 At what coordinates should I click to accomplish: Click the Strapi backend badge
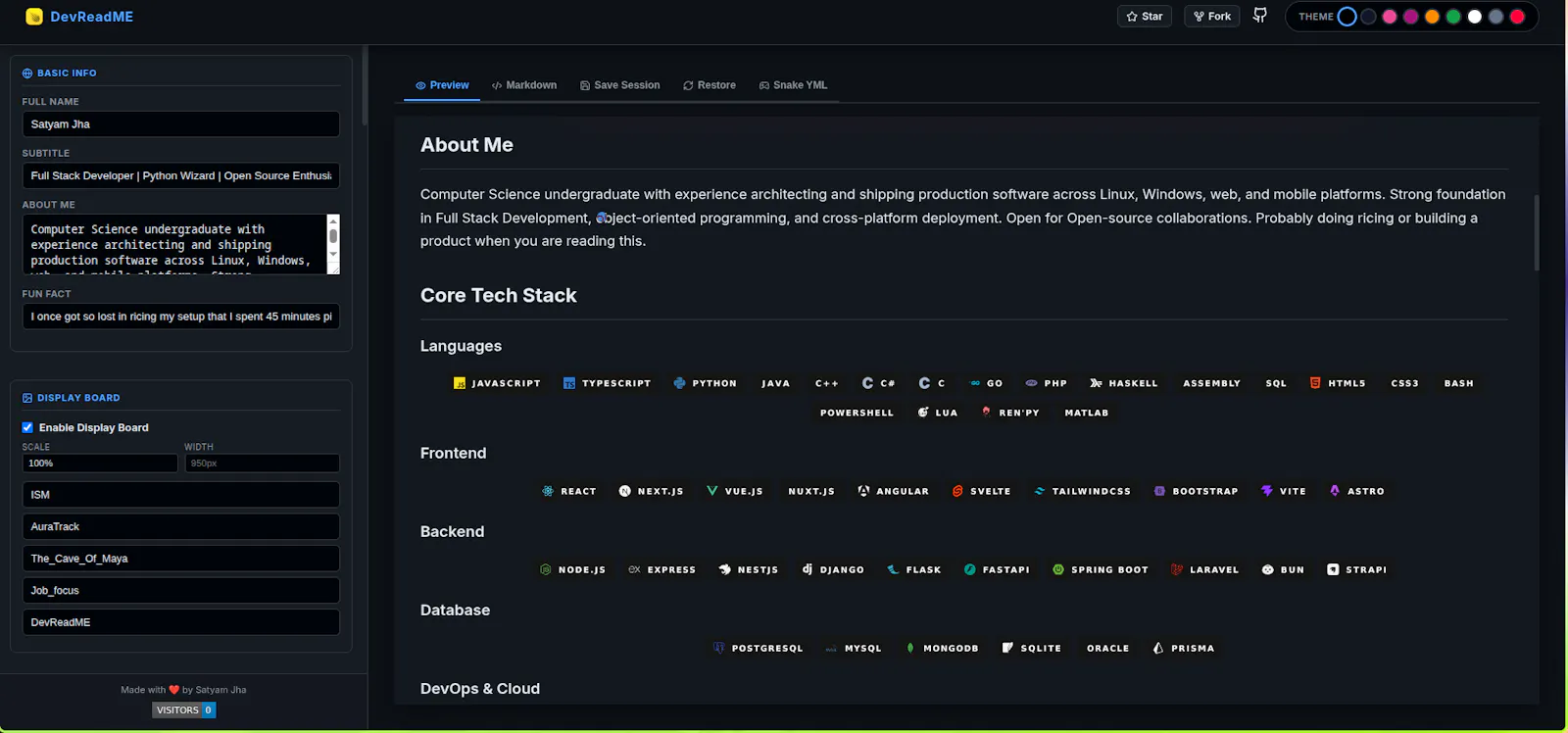[x=1357, y=569]
